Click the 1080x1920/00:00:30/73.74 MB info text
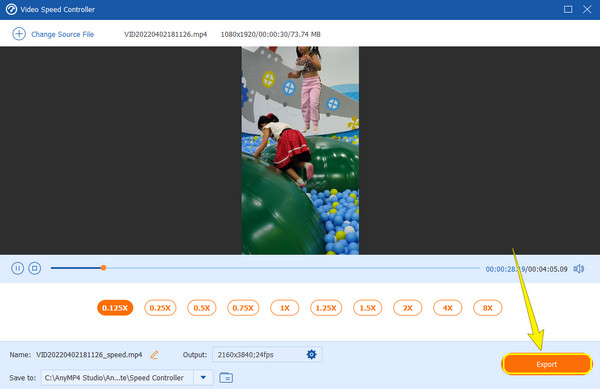Image resolution: width=600 pixels, height=389 pixels. 271,34
